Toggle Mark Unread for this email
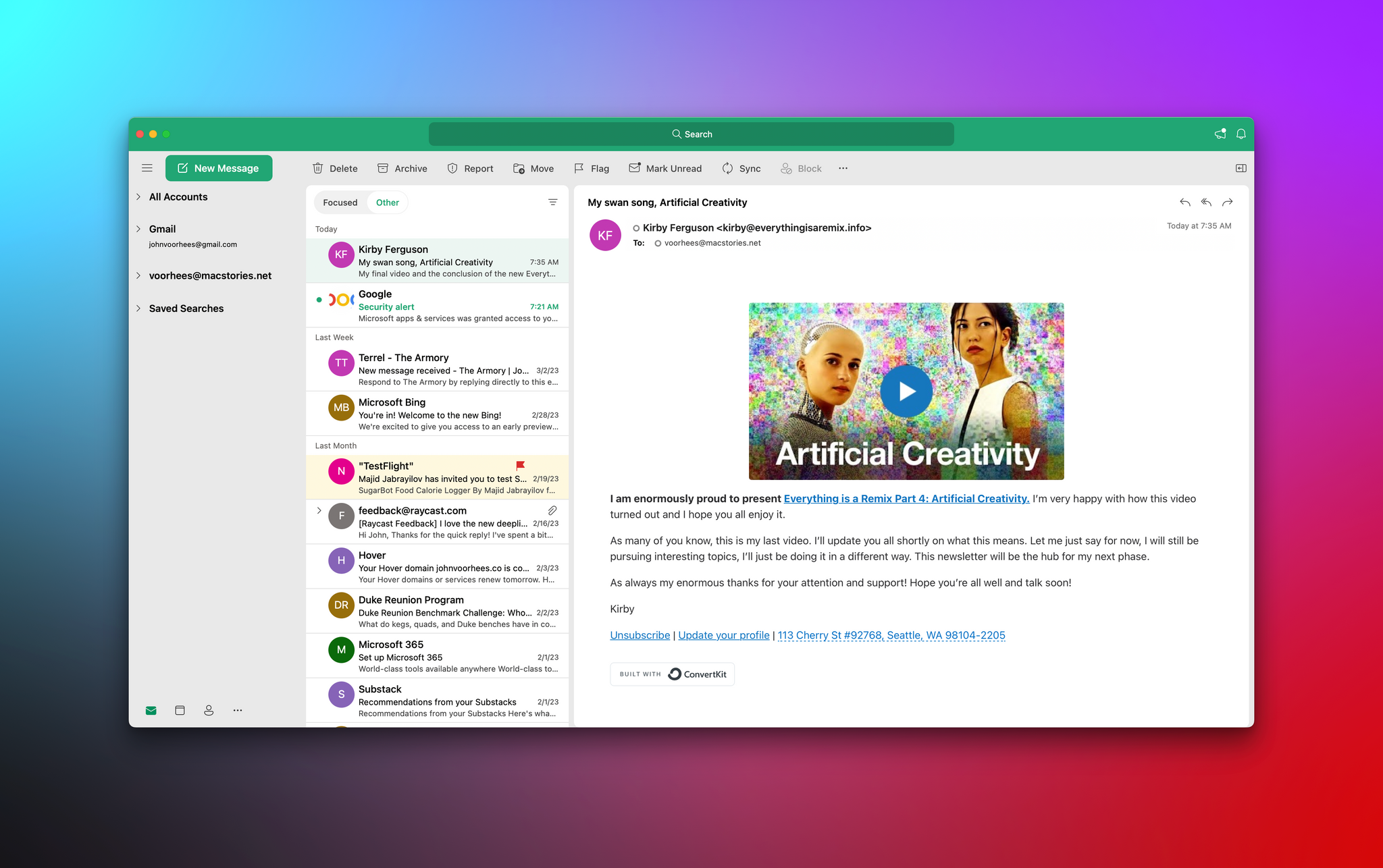The height and width of the screenshot is (868, 1383). tap(664, 167)
